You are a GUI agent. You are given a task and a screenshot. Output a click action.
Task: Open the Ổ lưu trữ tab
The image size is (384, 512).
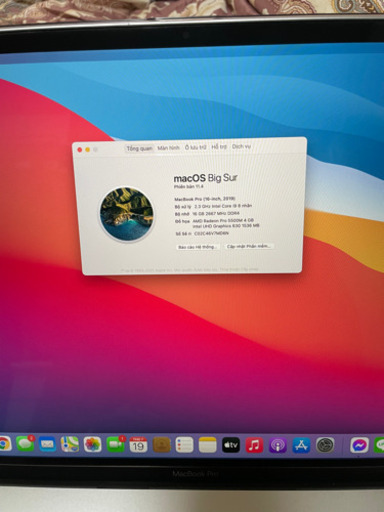pos(196,147)
